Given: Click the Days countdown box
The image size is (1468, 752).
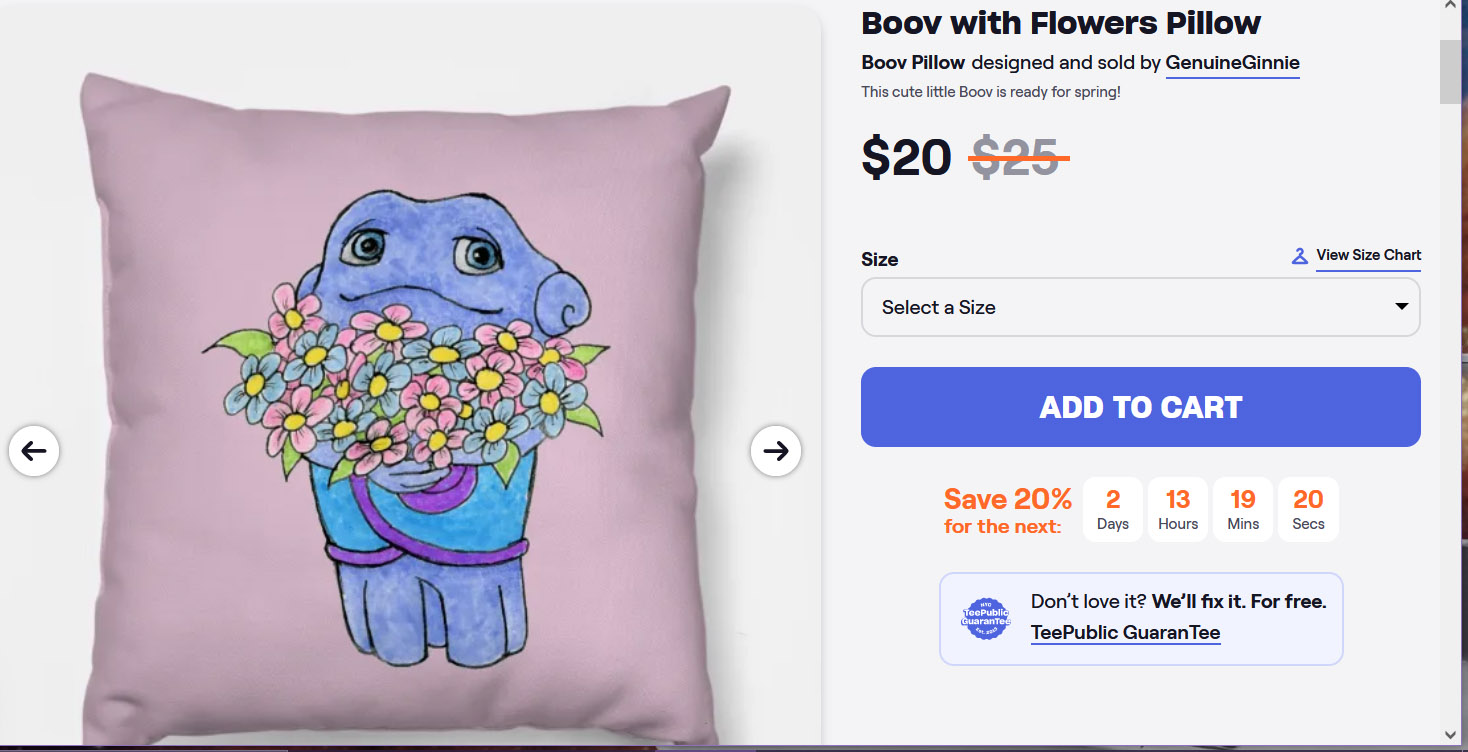Looking at the screenshot, I should pos(1113,509).
